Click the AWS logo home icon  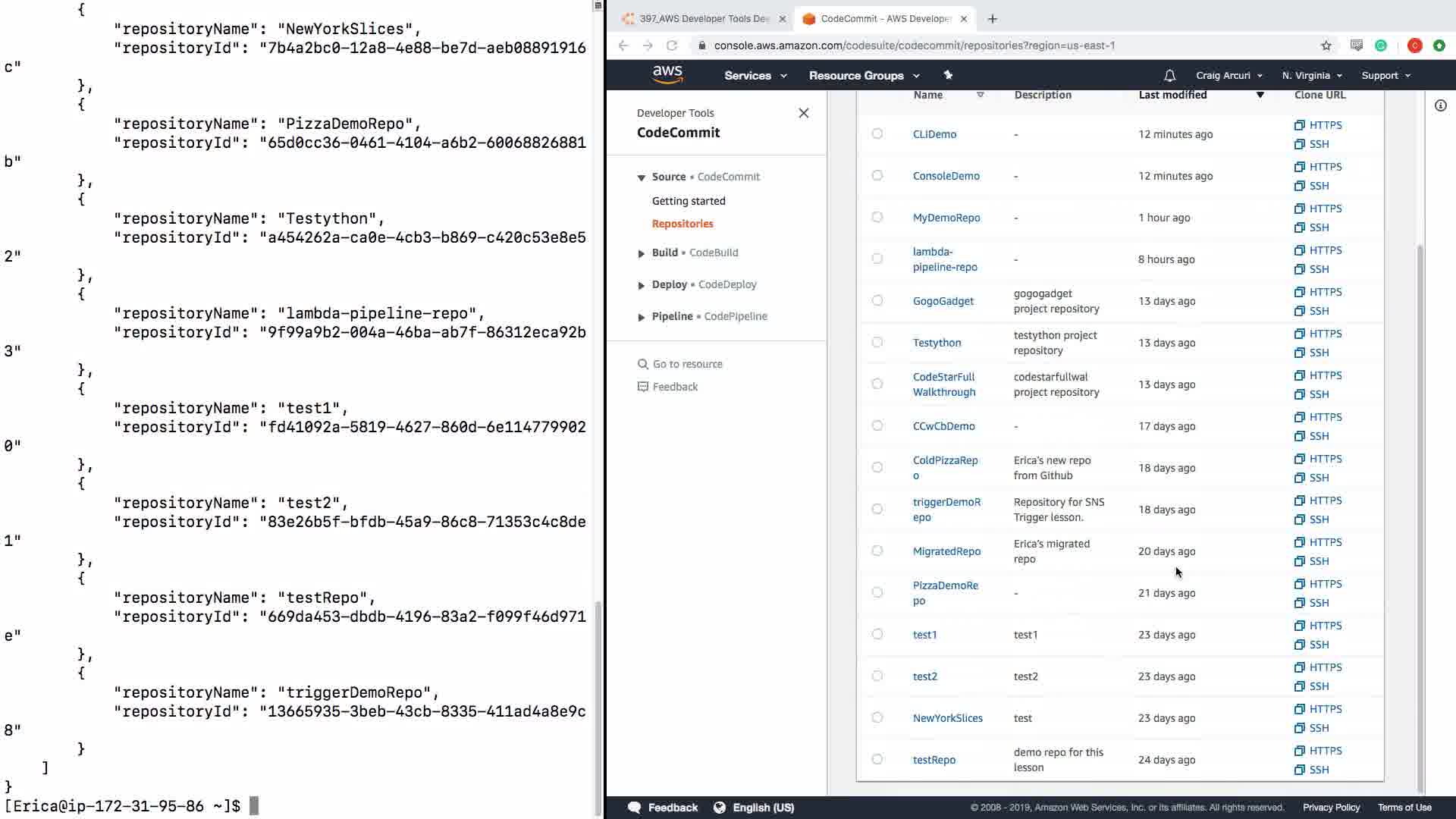tap(667, 74)
